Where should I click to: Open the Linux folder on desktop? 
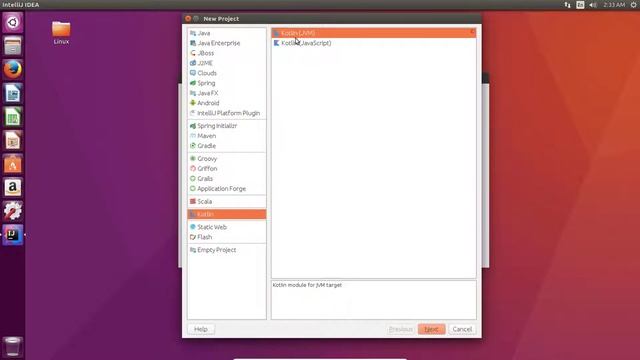click(x=61, y=33)
